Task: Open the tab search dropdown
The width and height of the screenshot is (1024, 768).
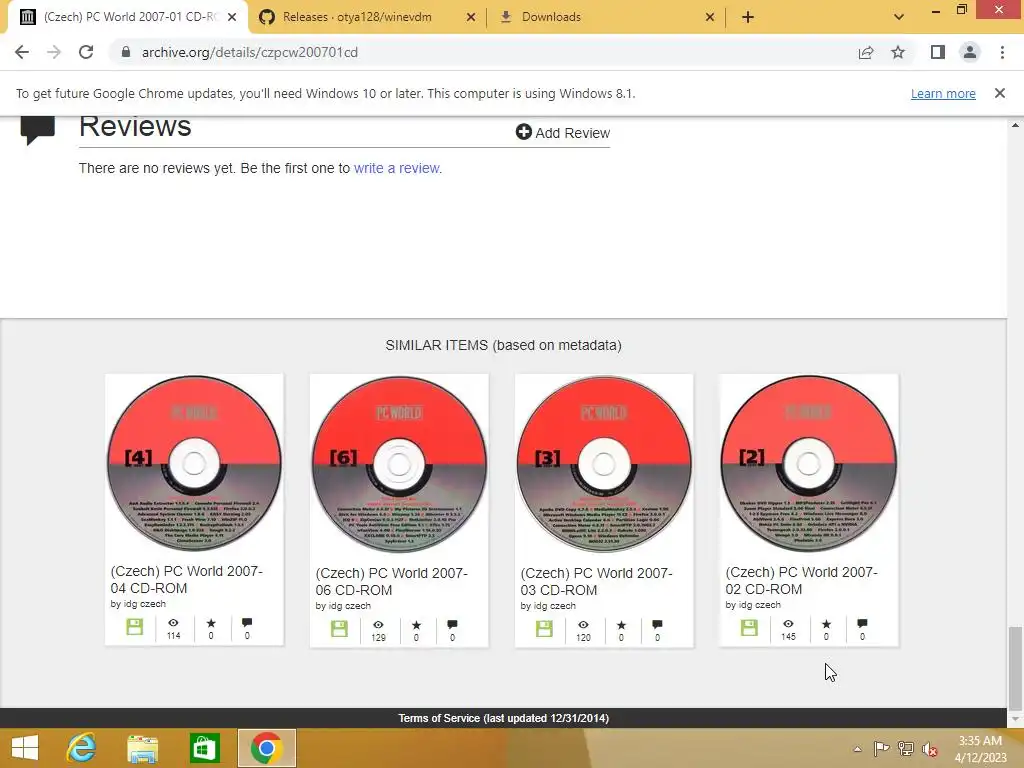Action: (x=899, y=17)
